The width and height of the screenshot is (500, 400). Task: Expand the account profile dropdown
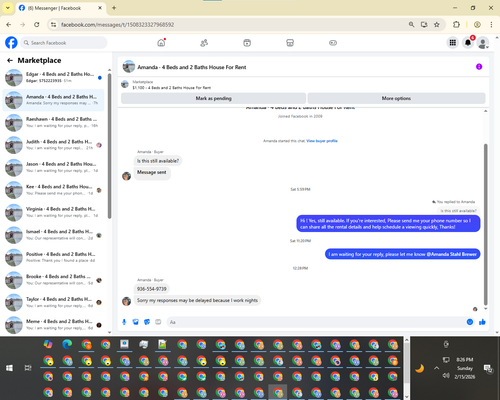click(483, 43)
